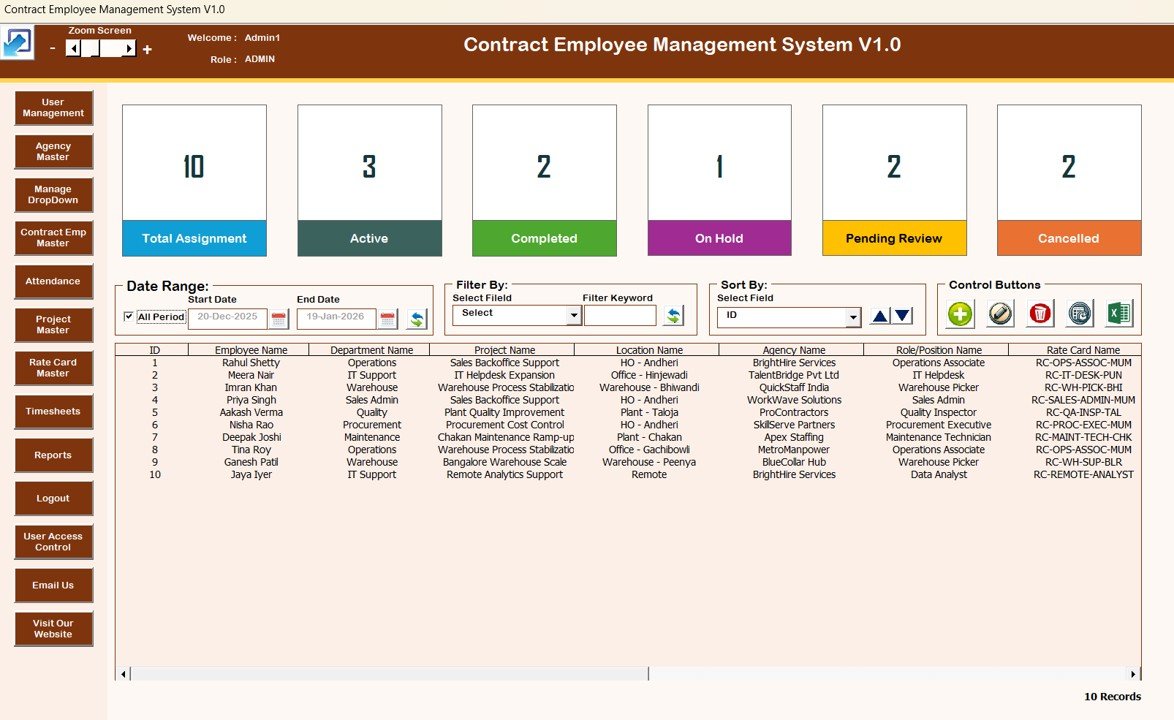1174x720 pixels.
Task: Open the End Date calendar picker
Action: (388, 319)
